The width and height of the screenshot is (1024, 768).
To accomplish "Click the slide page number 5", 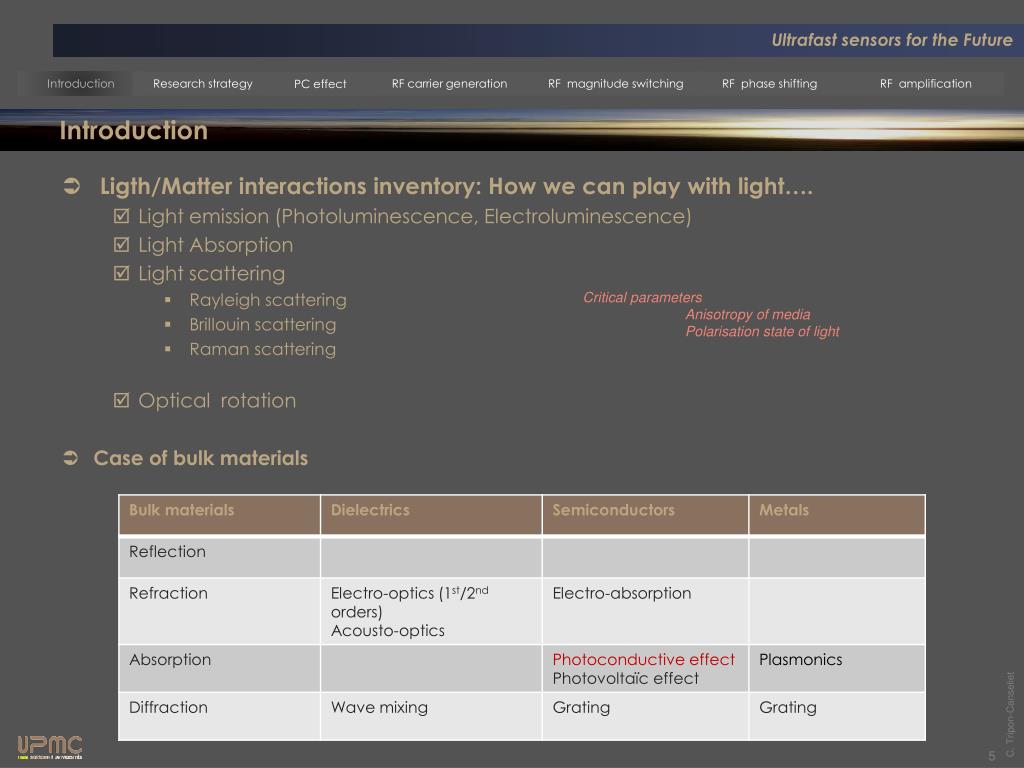I will (x=991, y=755).
